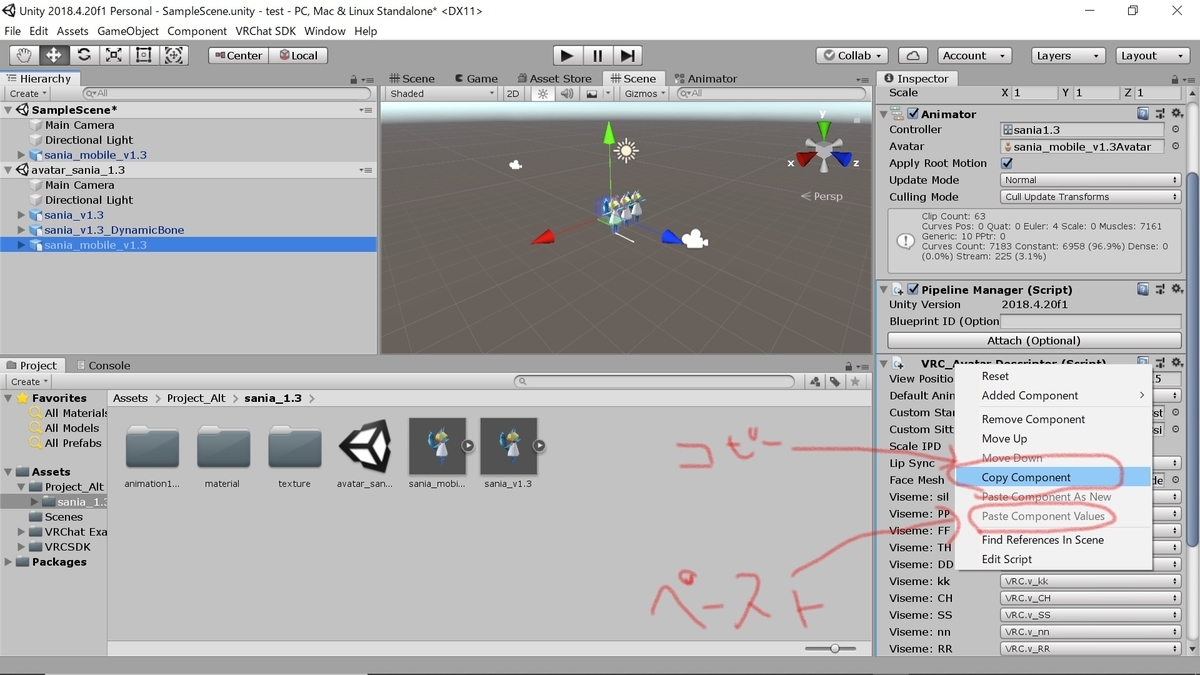Collapse the Animator component foldout
The image size is (1200, 675).
(x=884, y=114)
